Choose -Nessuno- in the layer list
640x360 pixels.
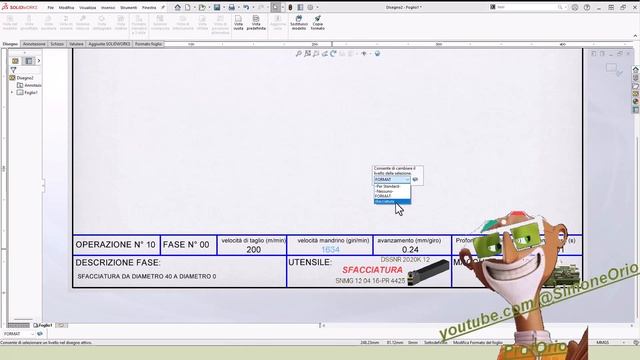392,191
